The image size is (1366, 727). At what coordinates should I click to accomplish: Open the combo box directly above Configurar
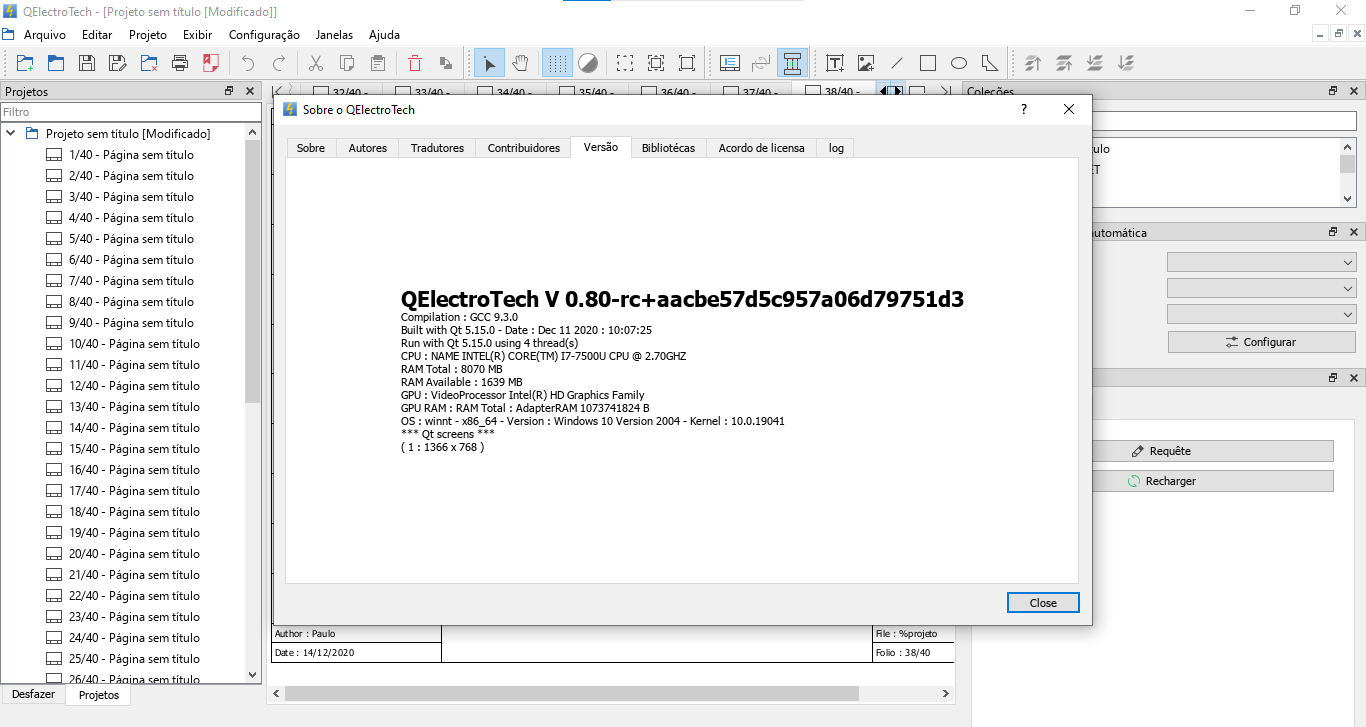click(1261, 314)
